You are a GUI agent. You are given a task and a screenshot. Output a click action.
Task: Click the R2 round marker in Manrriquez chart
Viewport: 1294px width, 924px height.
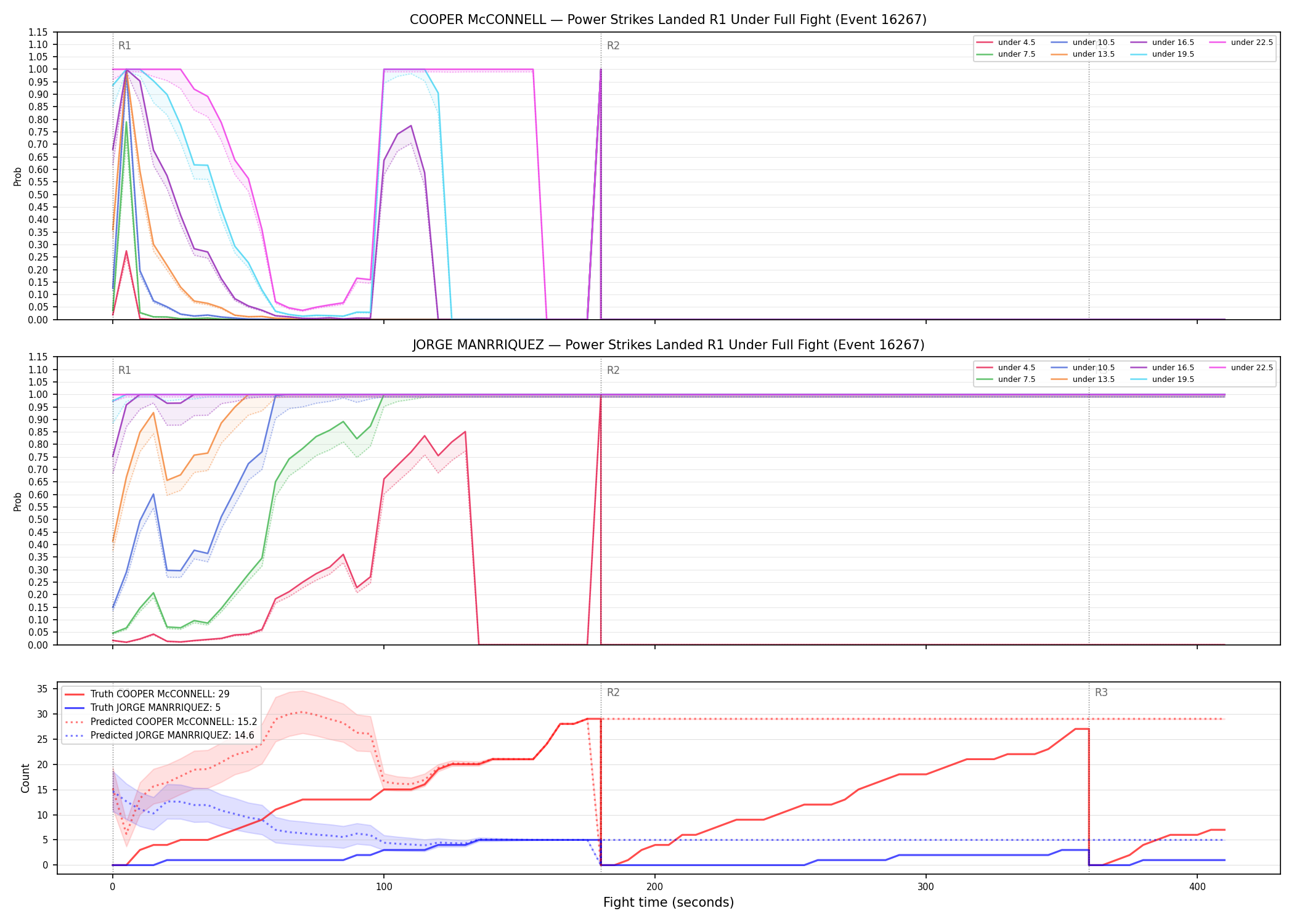click(x=613, y=370)
